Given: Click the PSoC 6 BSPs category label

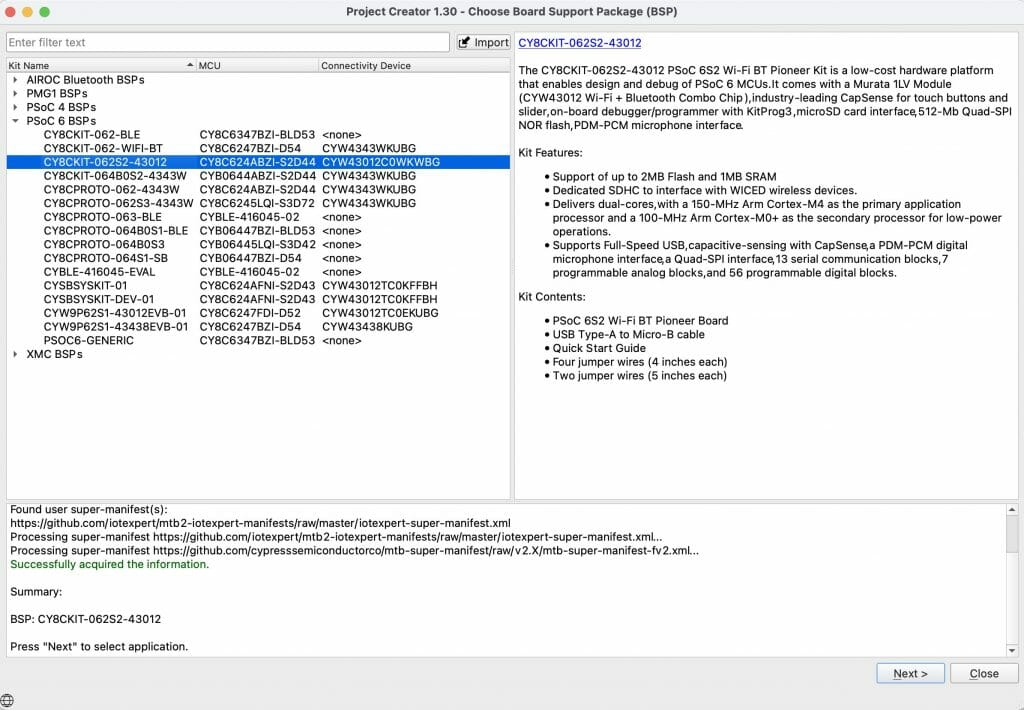Looking at the screenshot, I should click(61, 121).
